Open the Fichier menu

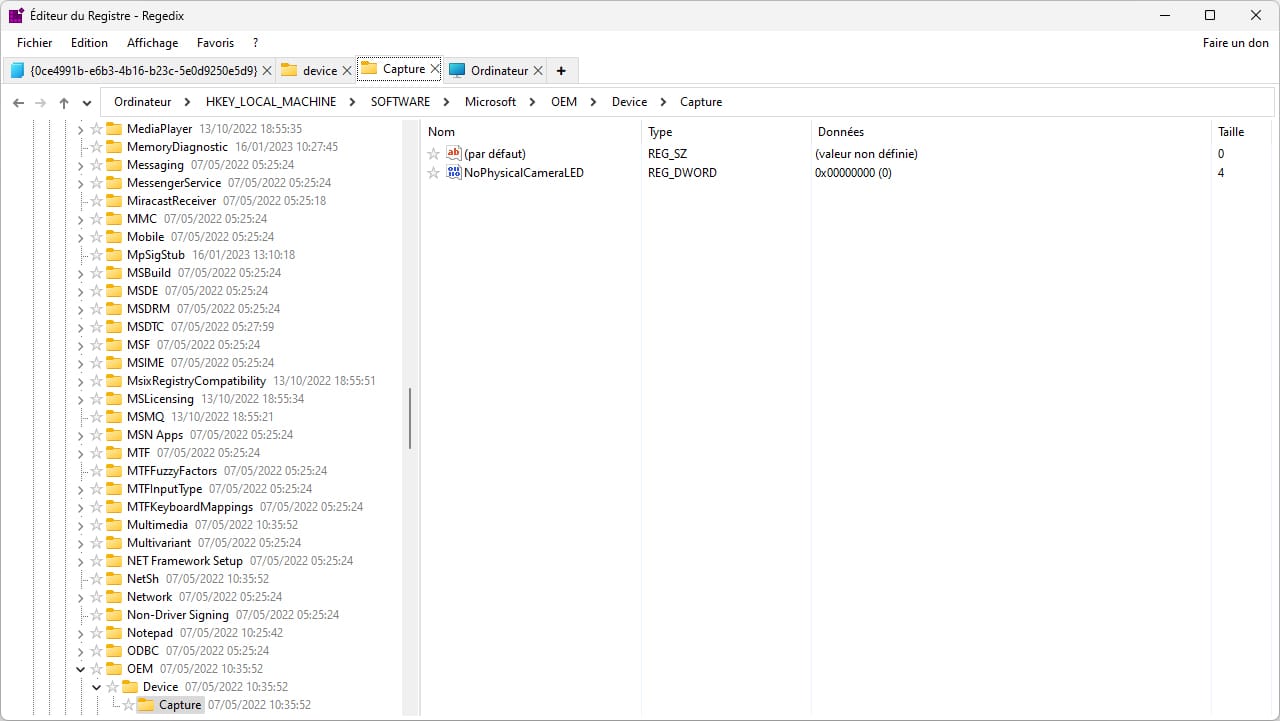click(35, 43)
